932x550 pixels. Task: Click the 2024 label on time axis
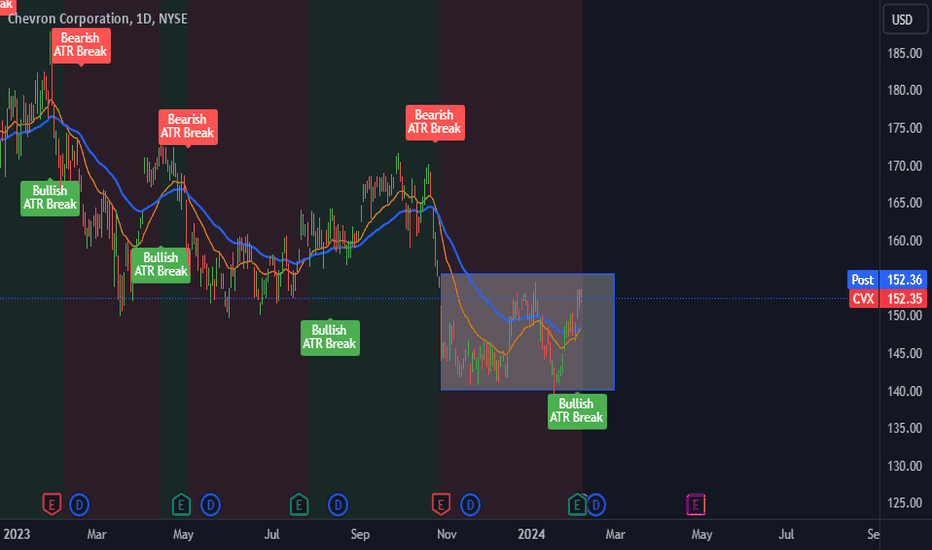[x=531, y=534]
